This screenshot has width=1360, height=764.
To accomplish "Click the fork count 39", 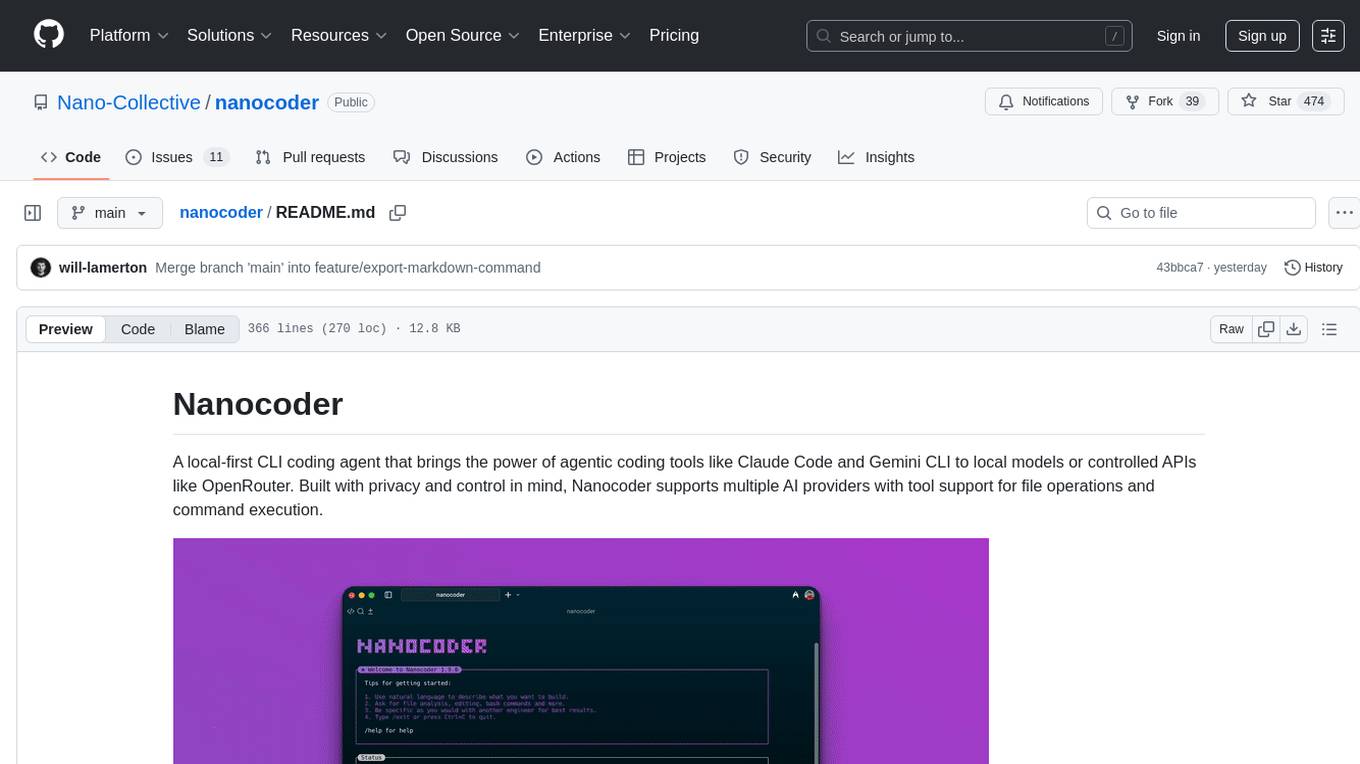I will [1191, 102].
